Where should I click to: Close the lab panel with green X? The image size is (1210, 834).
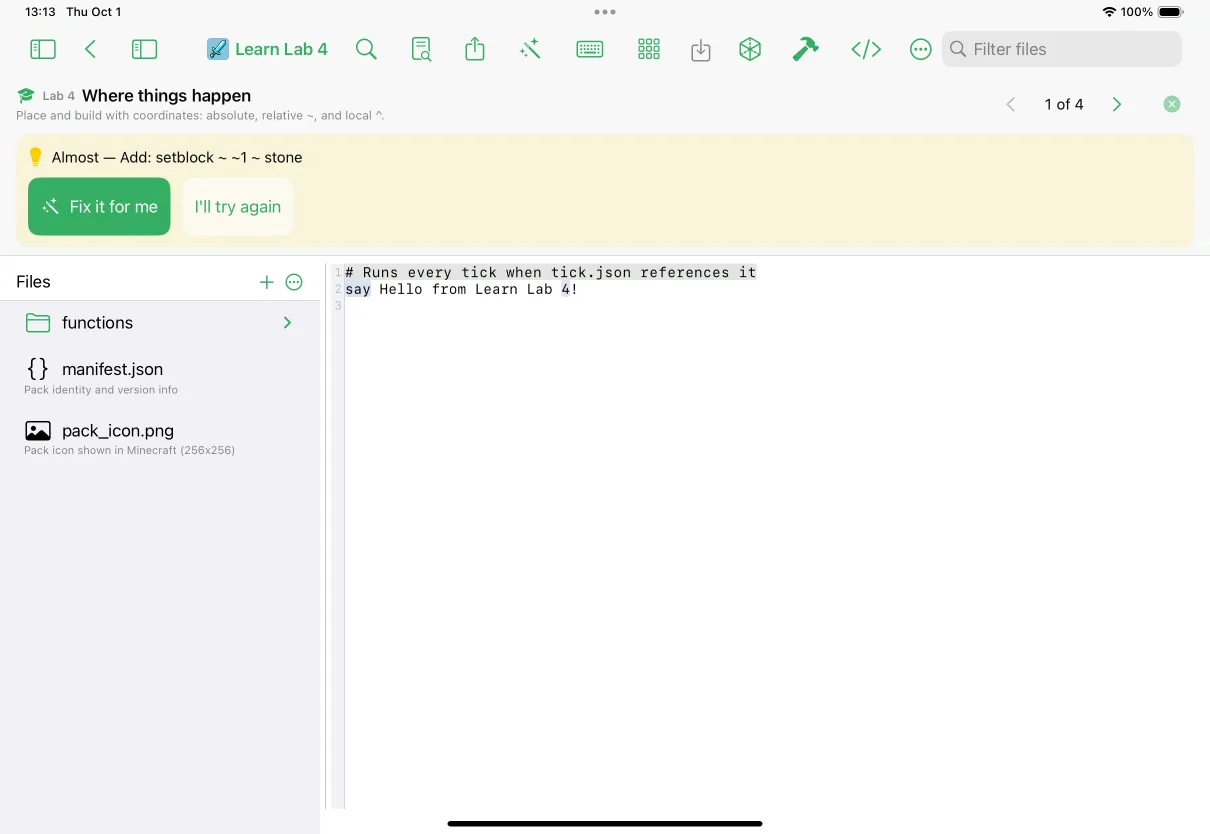pyautogui.click(x=1172, y=104)
